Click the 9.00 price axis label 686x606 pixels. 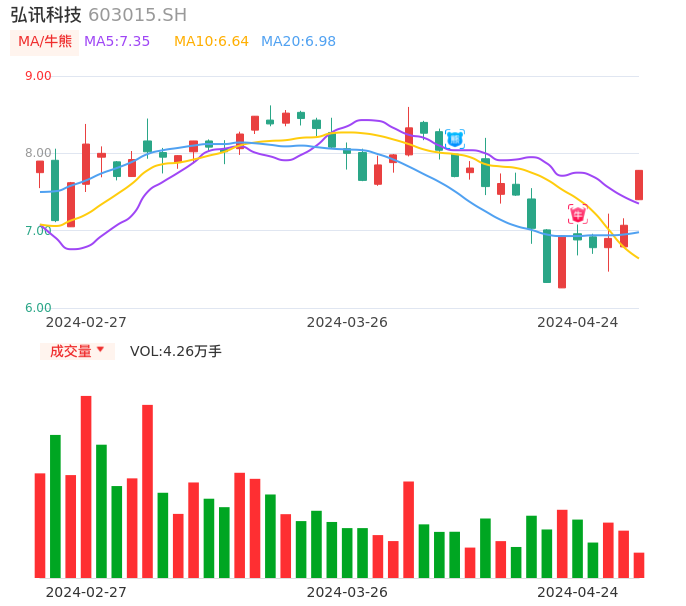(x=38, y=76)
